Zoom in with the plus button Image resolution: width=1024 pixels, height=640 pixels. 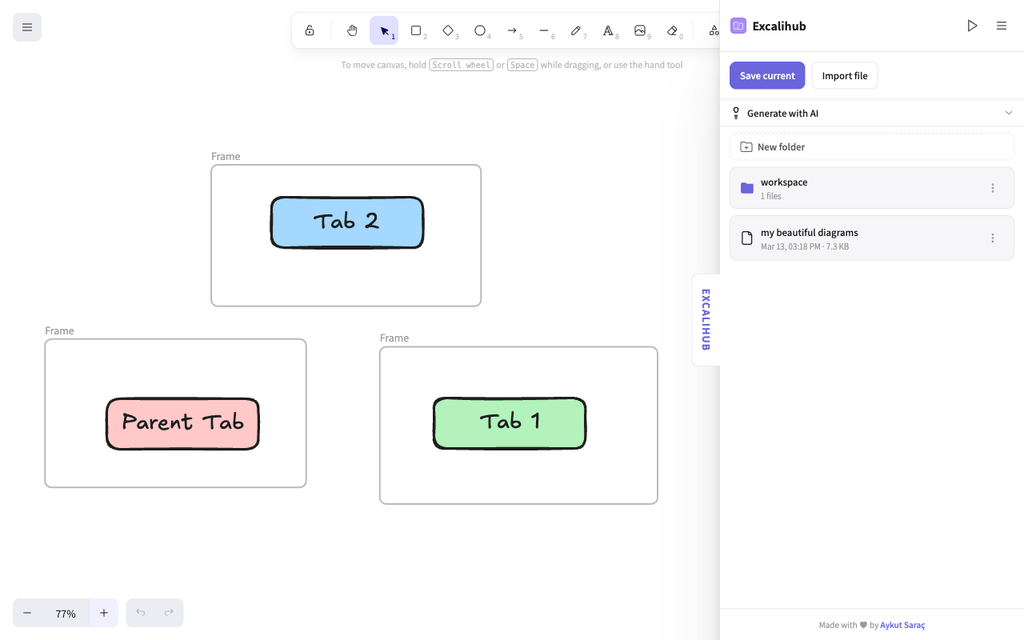(x=104, y=613)
